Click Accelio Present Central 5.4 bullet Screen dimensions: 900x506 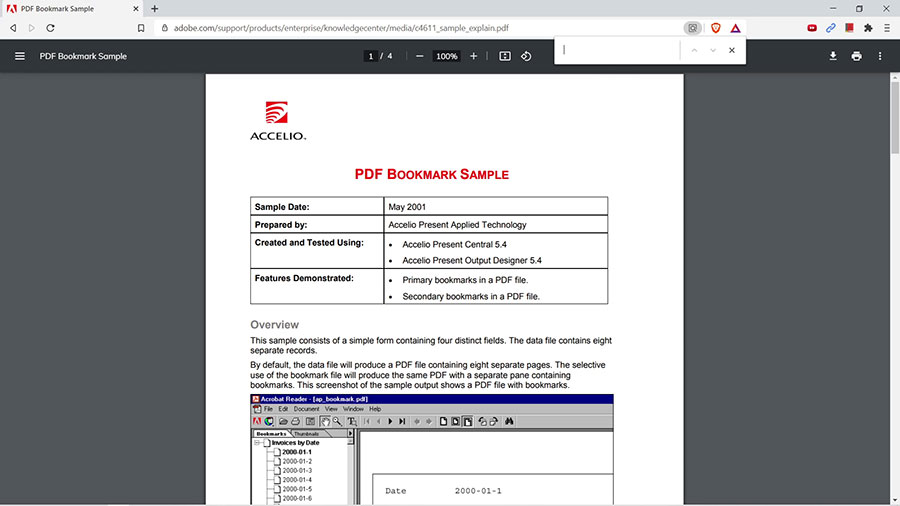(x=454, y=244)
